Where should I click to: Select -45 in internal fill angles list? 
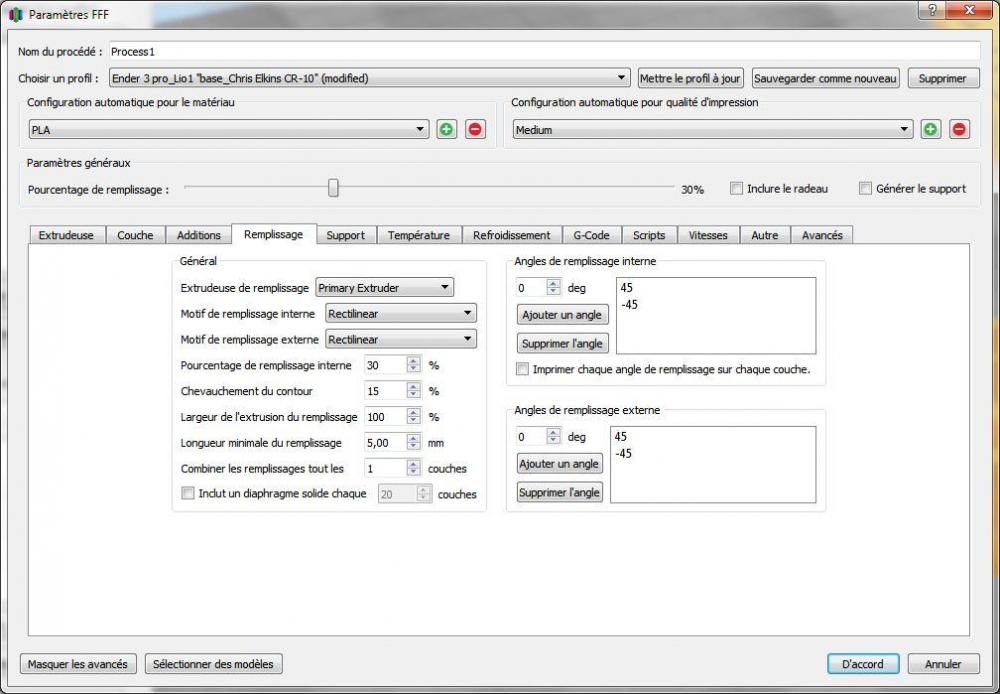click(629, 305)
